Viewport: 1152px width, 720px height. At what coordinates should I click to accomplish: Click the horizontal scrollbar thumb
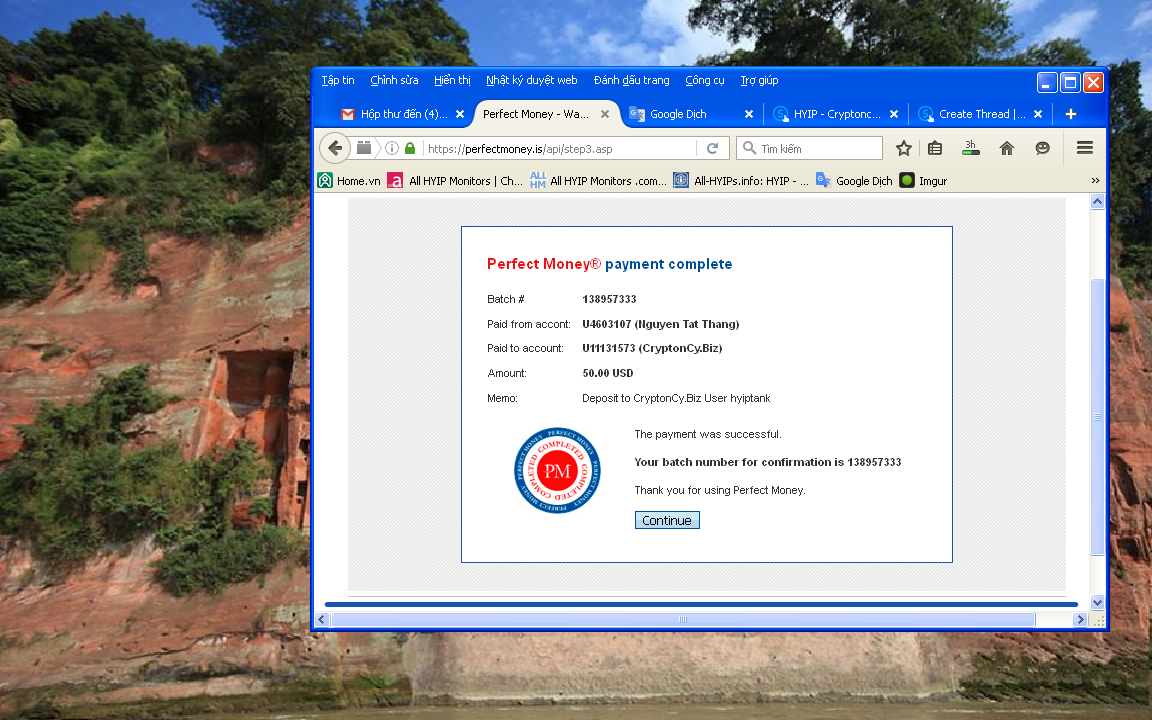(683, 619)
